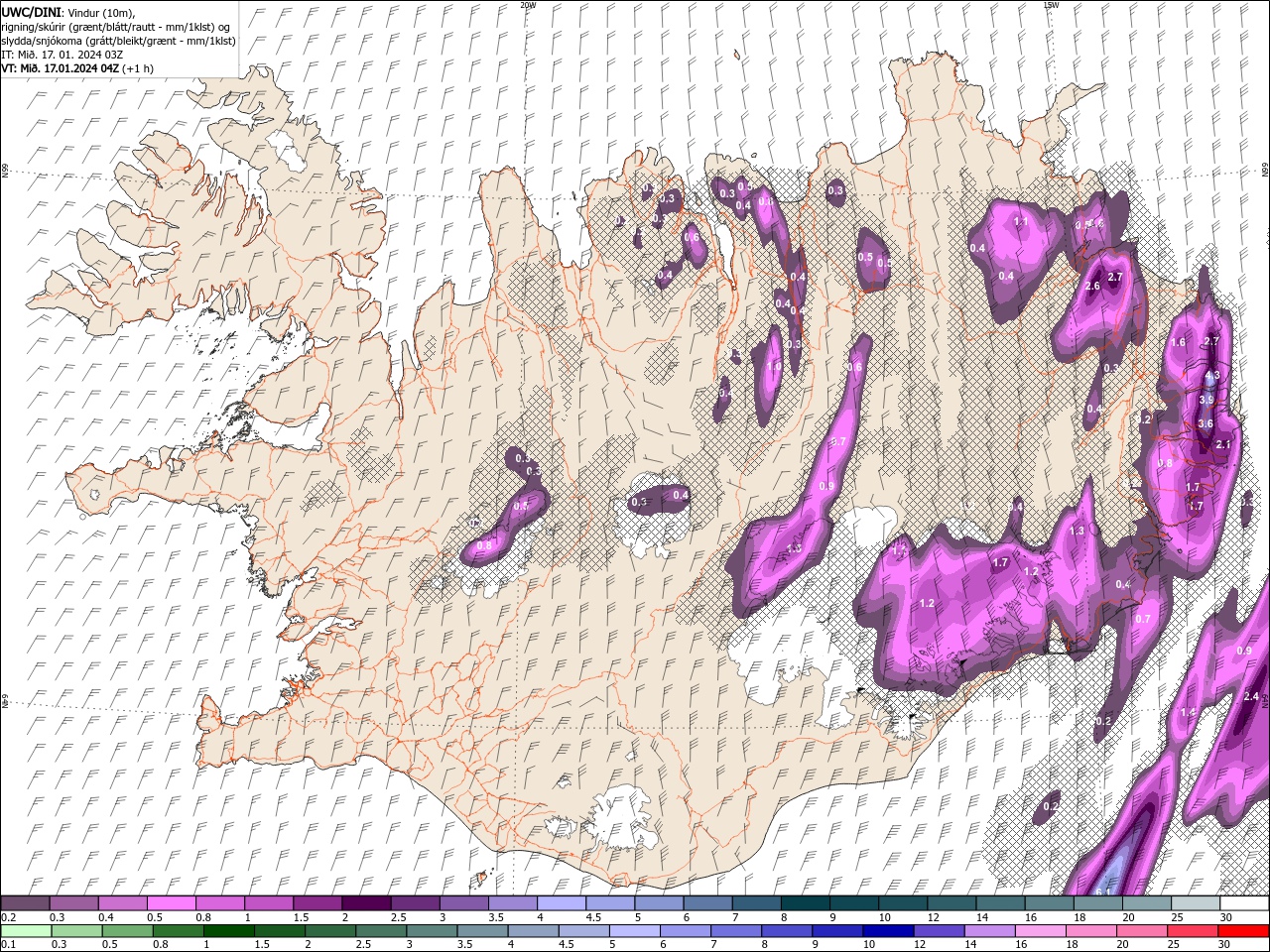Click the 2.4 precipitation value on map
Viewport: 1270px width, 952px height.
click(1251, 696)
